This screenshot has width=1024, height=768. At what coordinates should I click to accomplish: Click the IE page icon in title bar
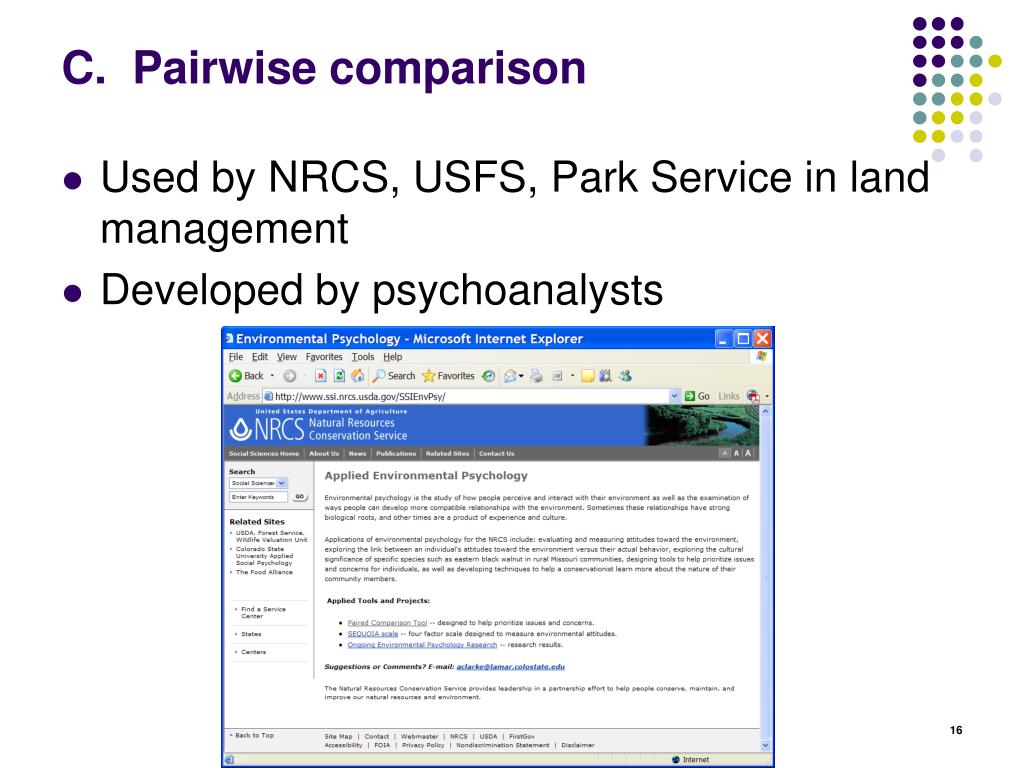[x=229, y=338]
